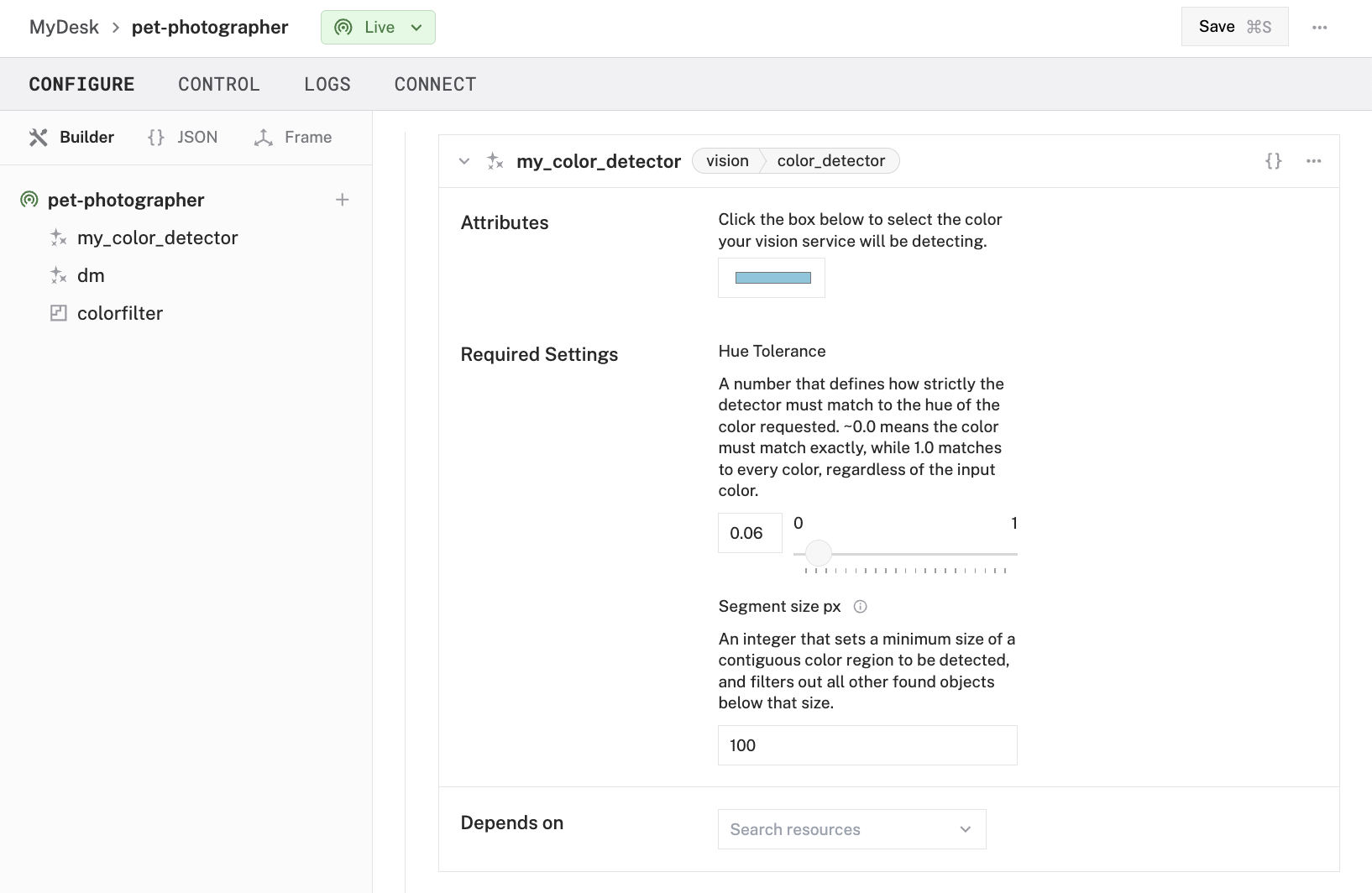Viewport: 1372px width, 893px height.
Task: Open the Depends on resources dropdown
Action: click(x=851, y=829)
